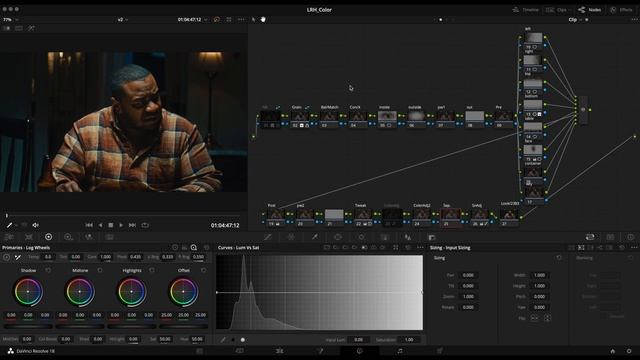Select the qualifier picker under the viewer
The height and width of the screenshot is (360, 640).
coord(9,225)
